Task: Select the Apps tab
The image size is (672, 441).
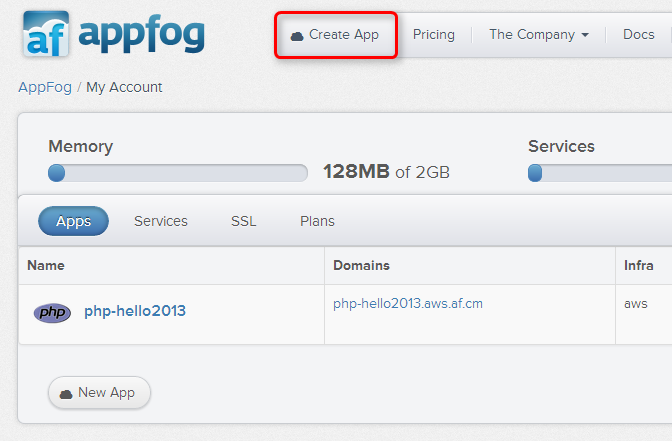Action: 73,221
